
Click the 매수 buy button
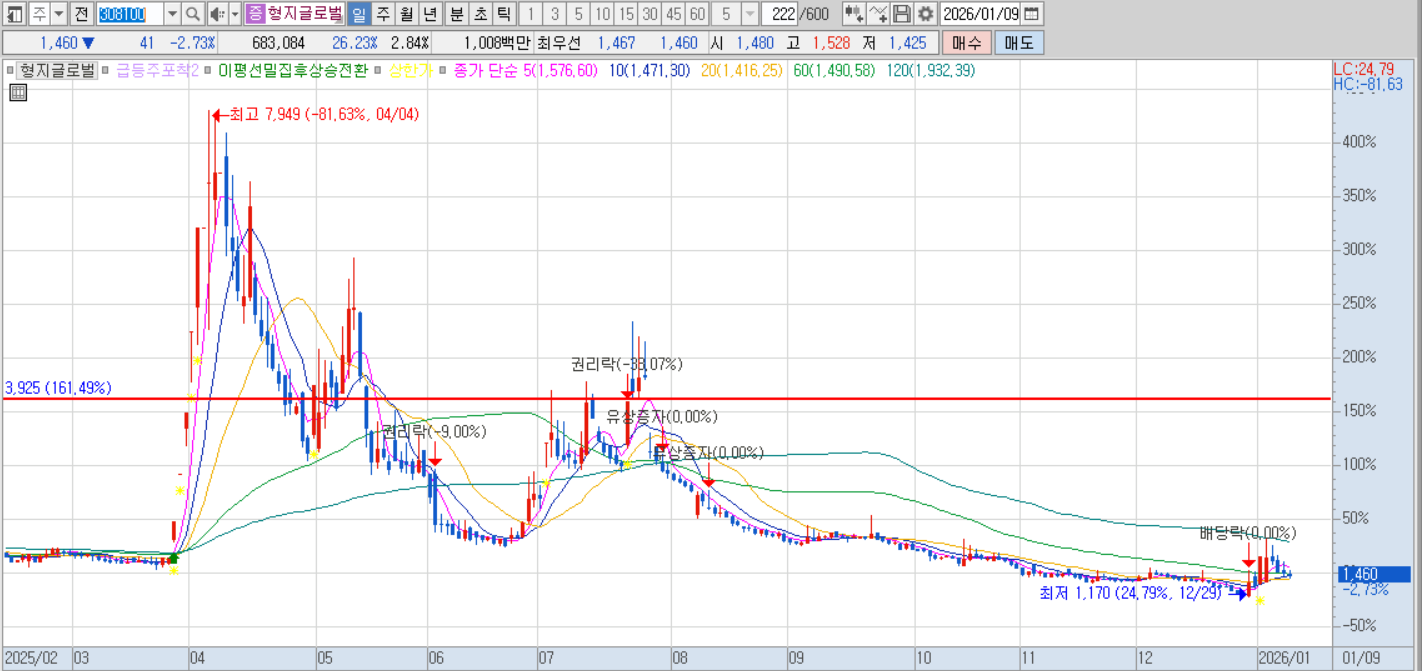(967, 43)
